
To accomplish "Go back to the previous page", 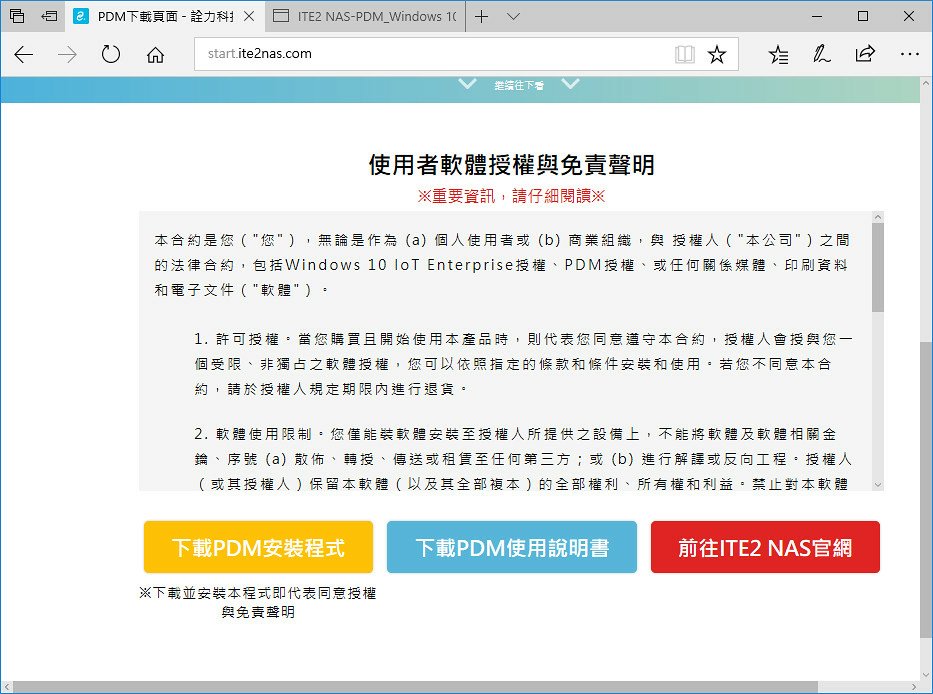I will point(23,55).
